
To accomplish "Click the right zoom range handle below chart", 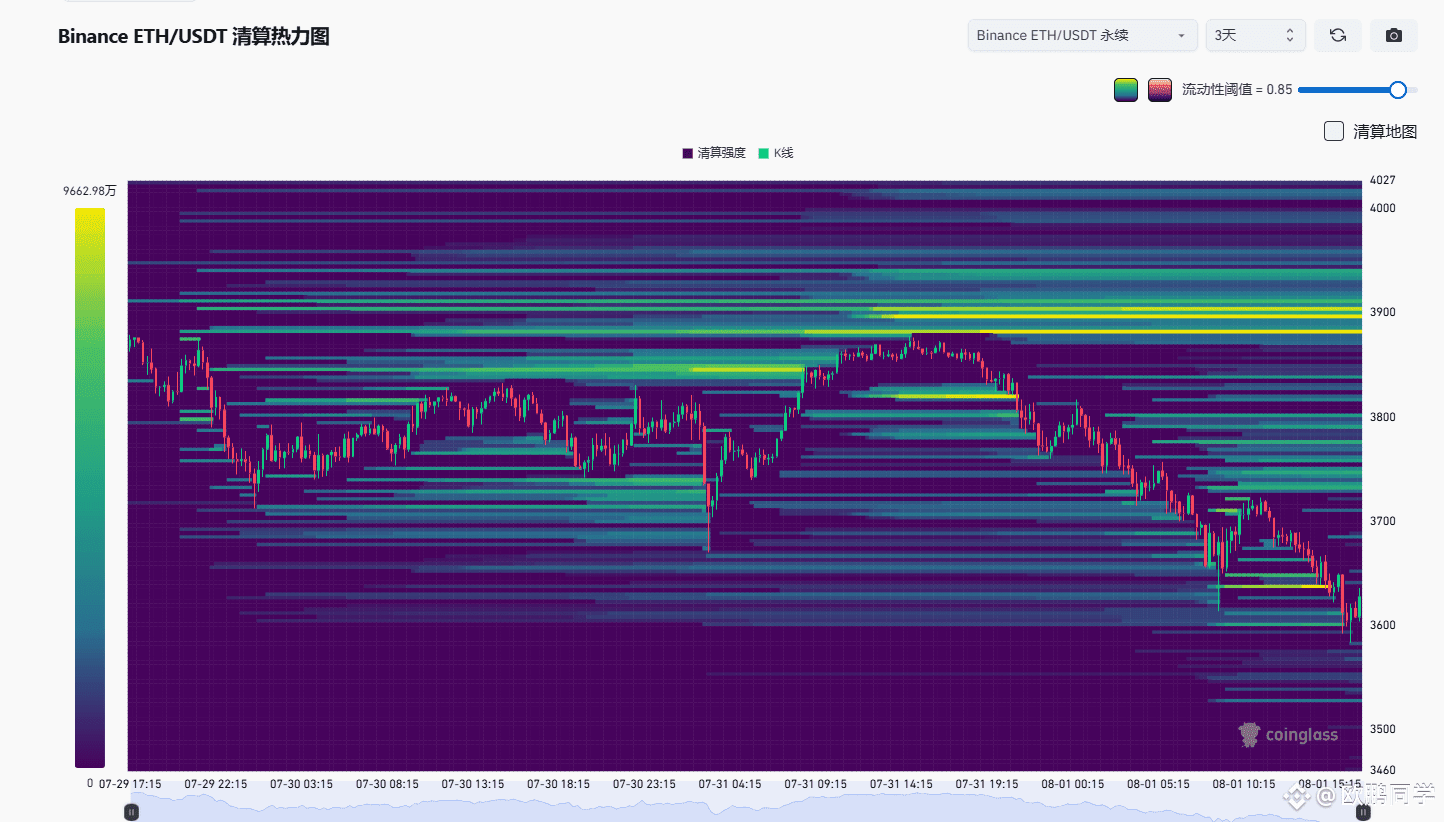I will tap(1362, 814).
